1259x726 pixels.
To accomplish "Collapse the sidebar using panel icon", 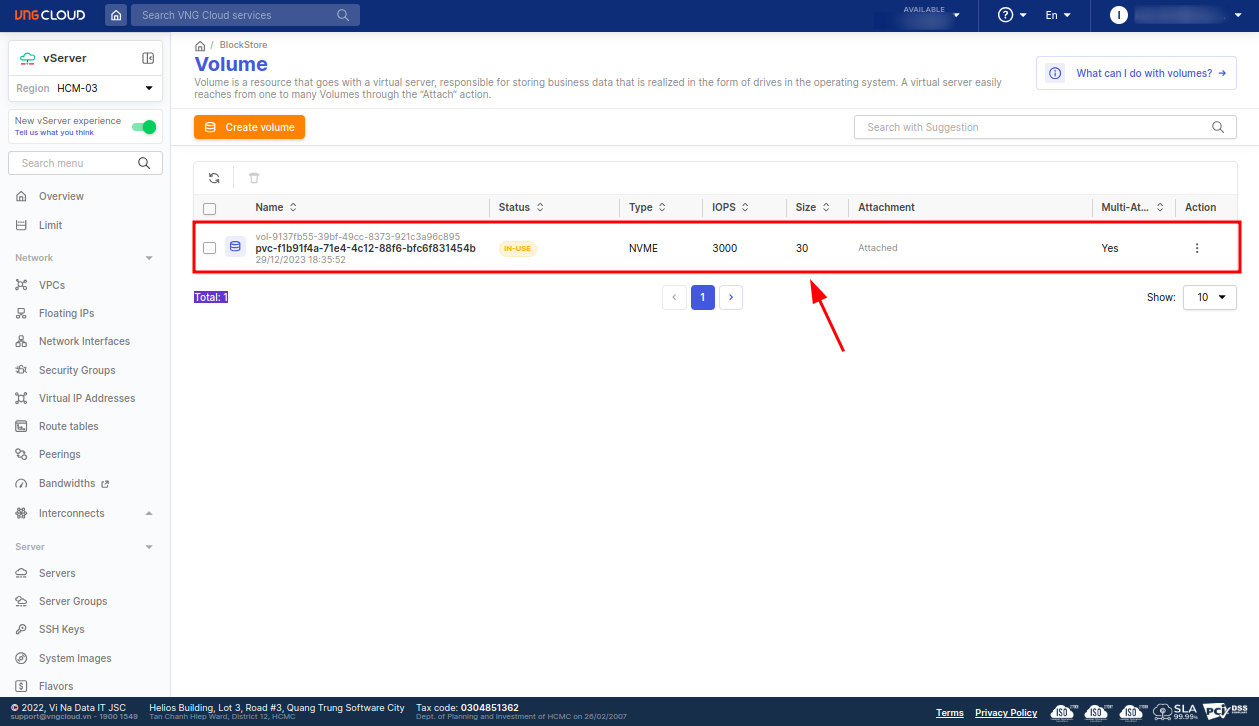I will pos(148,58).
